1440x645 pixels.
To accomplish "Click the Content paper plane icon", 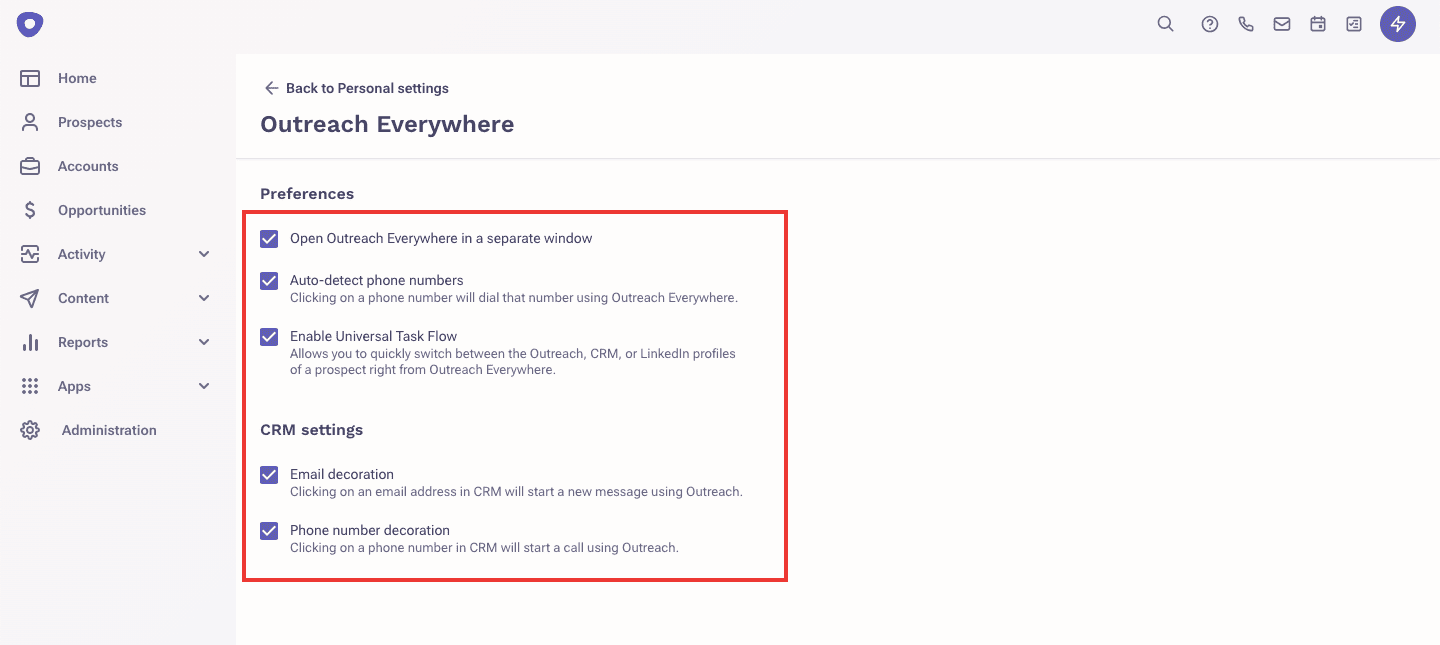I will [30, 298].
